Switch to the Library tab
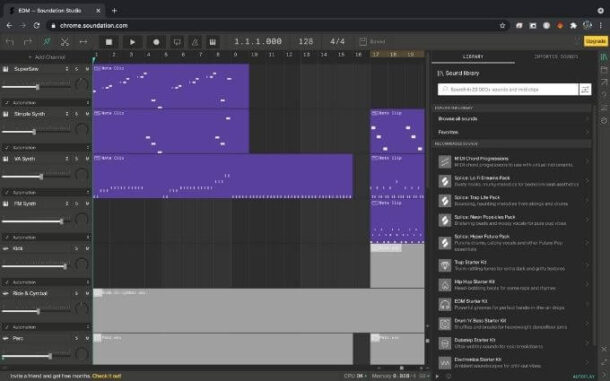 coord(473,57)
